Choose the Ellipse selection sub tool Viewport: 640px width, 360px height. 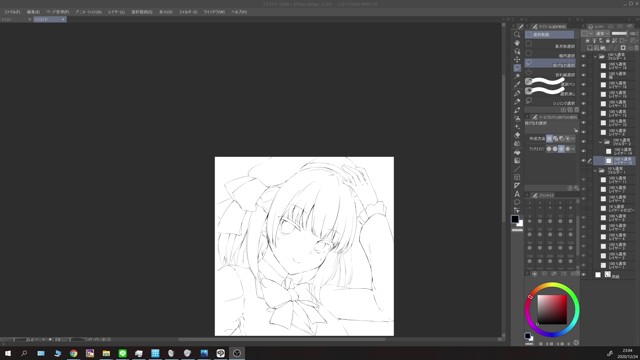[550, 54]
